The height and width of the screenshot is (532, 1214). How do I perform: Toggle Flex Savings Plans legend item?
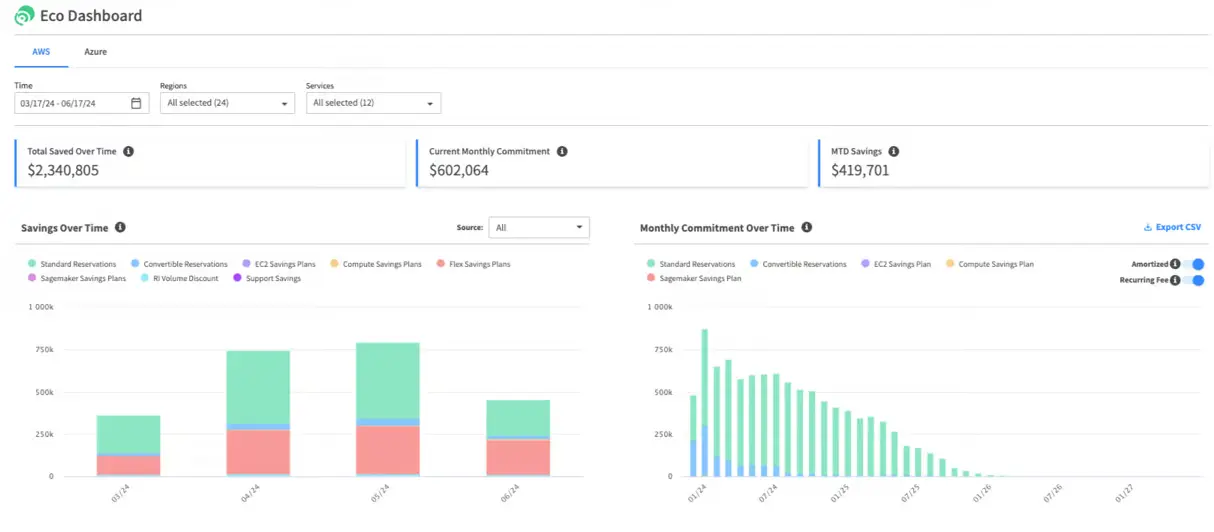[x=473, y=264]
